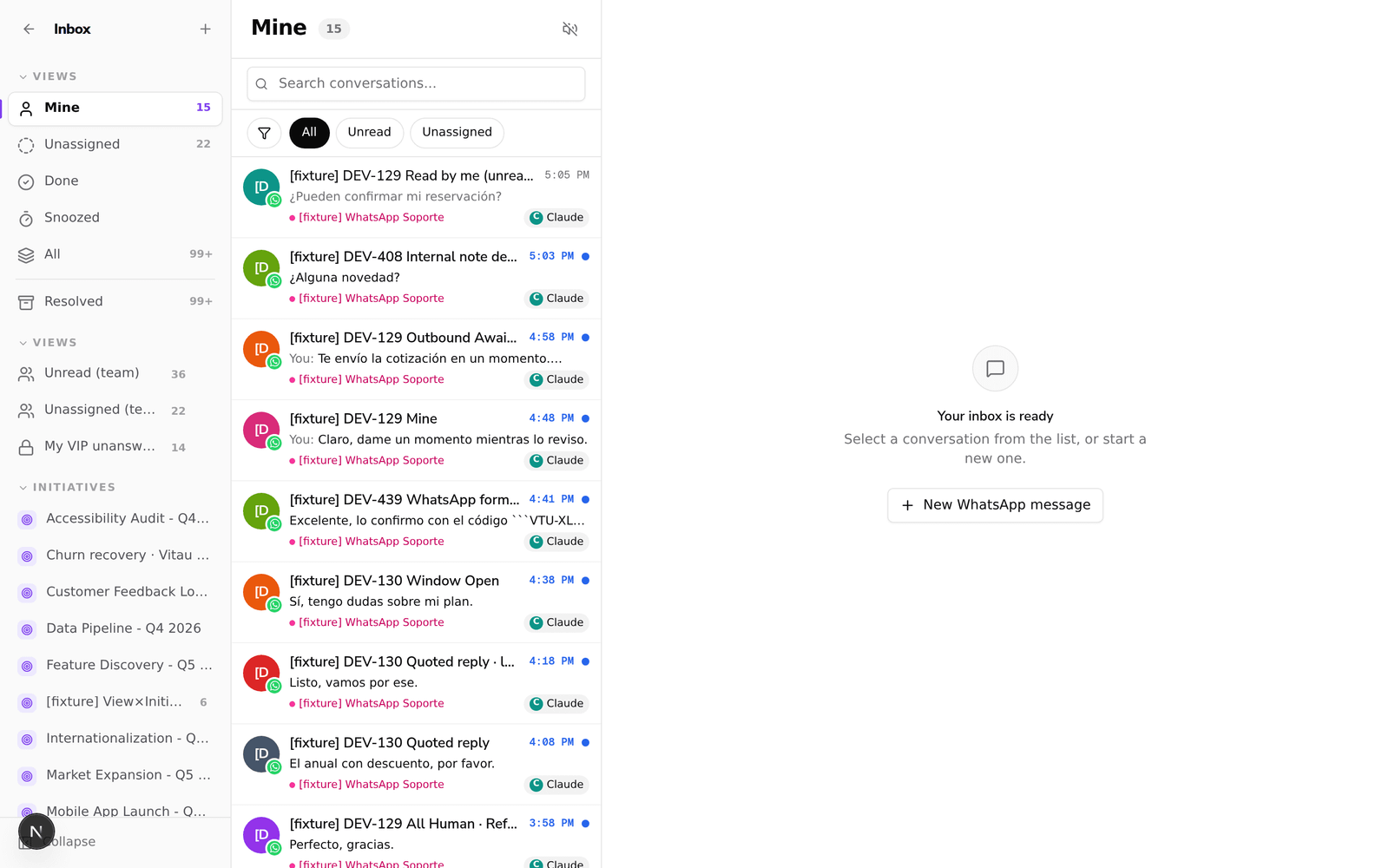The height and width of the screenshot is (868, 1389).
Task: Open DEV-408 Internal note conversation
Action: (x=416, y=279)
